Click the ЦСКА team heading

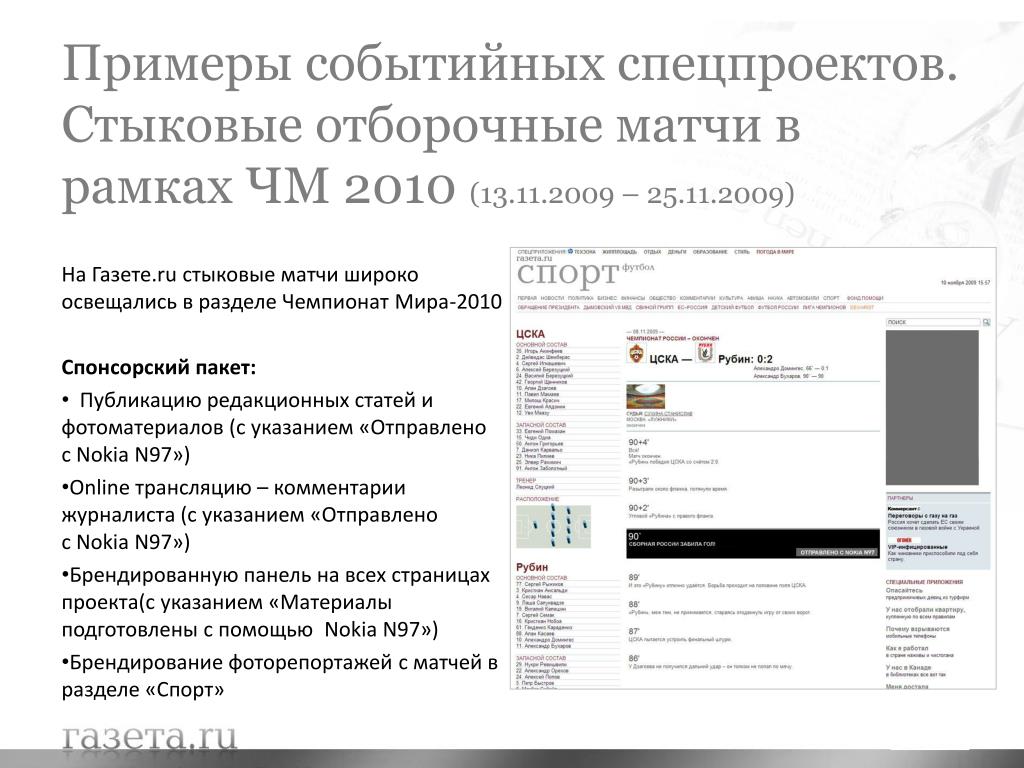click(x=530, y=334)
